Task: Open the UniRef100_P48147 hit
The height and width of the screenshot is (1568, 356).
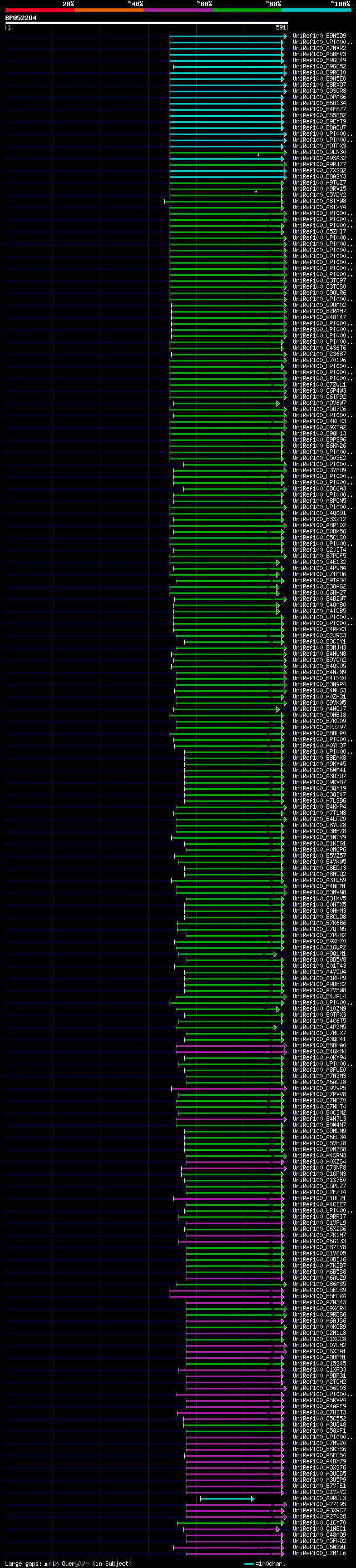Action: pos(319,317)
